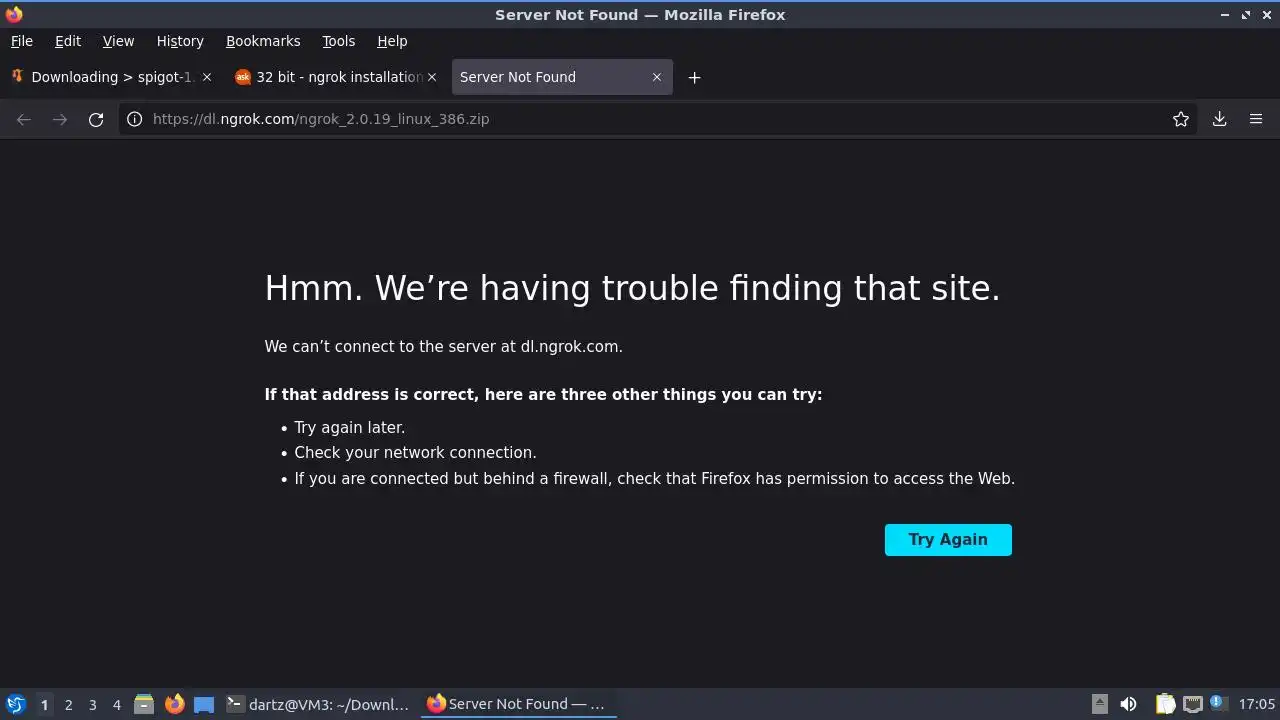Switch to the dartz@VM3 terminal window
Viewport: 1280px width, 720px height.
pyautogui.click(x=318, y=704)
